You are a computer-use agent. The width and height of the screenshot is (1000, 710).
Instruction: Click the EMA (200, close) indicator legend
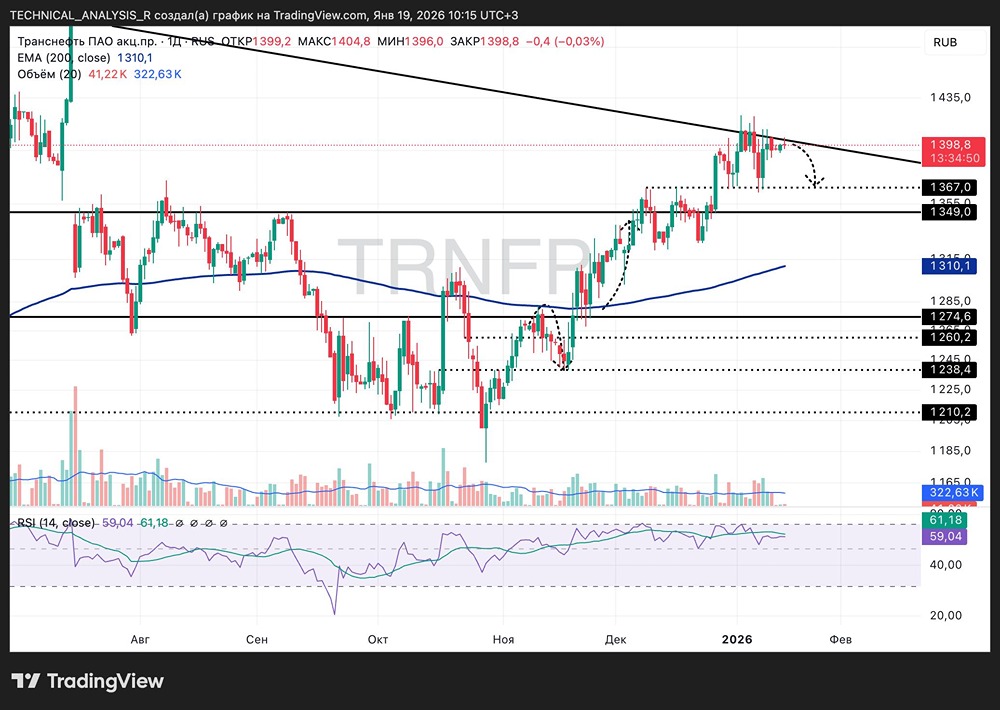(x=64, y=58)
